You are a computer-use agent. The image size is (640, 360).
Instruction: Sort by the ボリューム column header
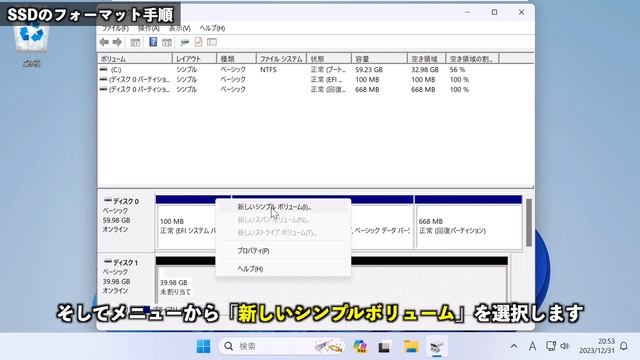[135, 59]
